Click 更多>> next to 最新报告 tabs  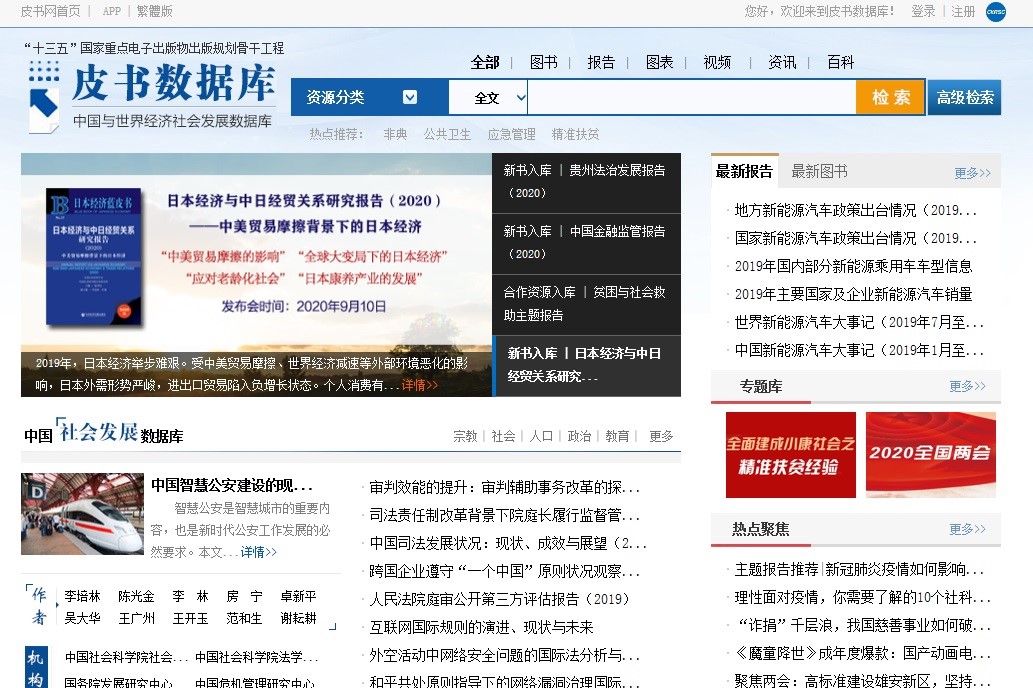coord(971,173)
